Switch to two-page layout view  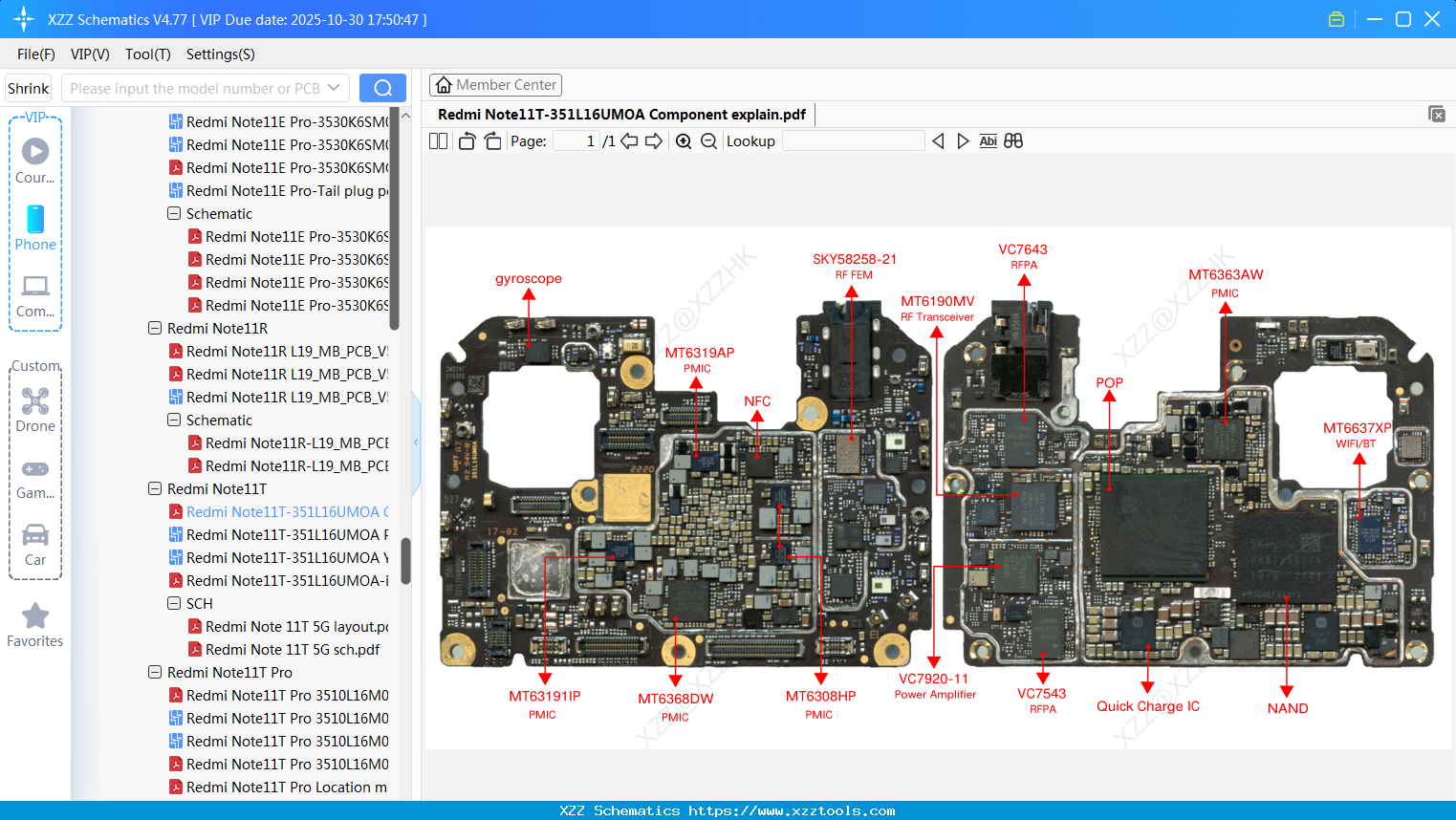[x=438, y=140]
